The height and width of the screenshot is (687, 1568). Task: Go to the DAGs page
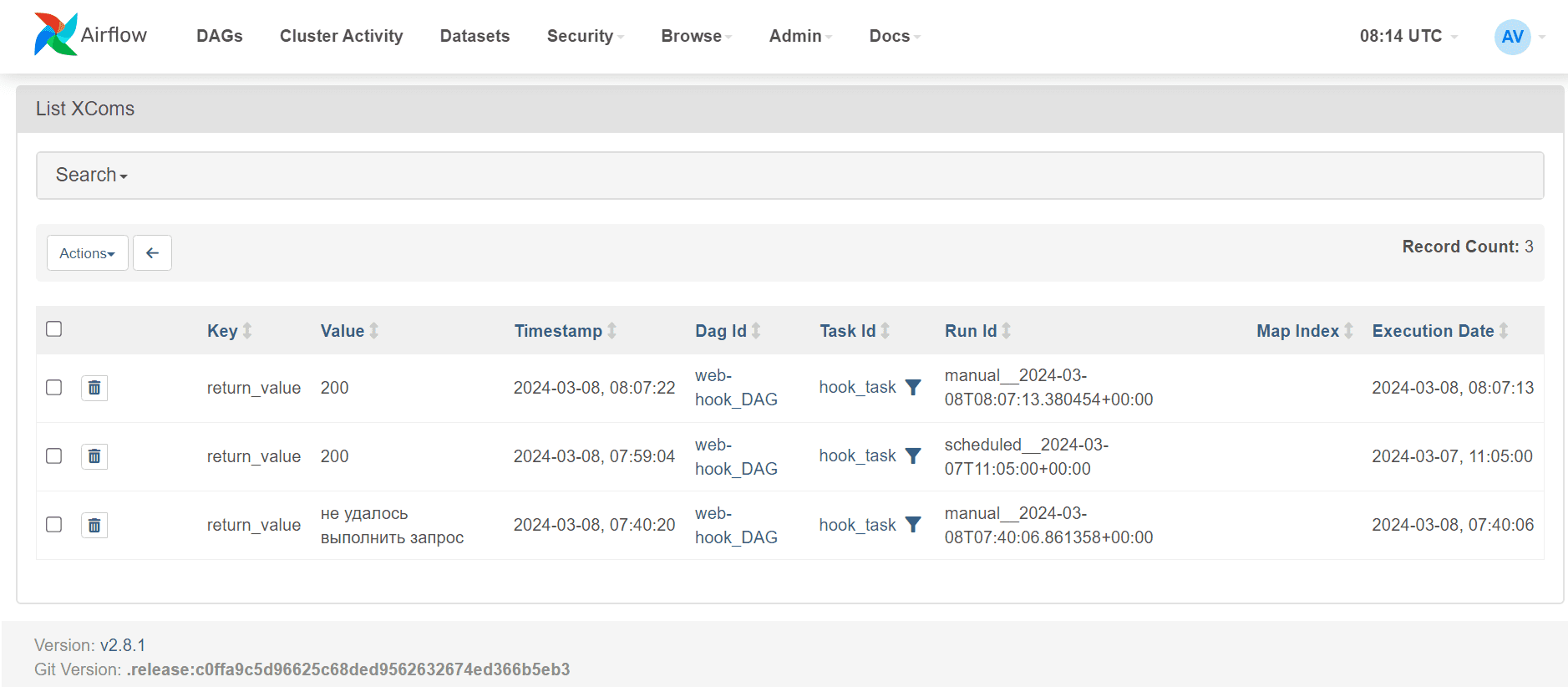coord(220,37)
